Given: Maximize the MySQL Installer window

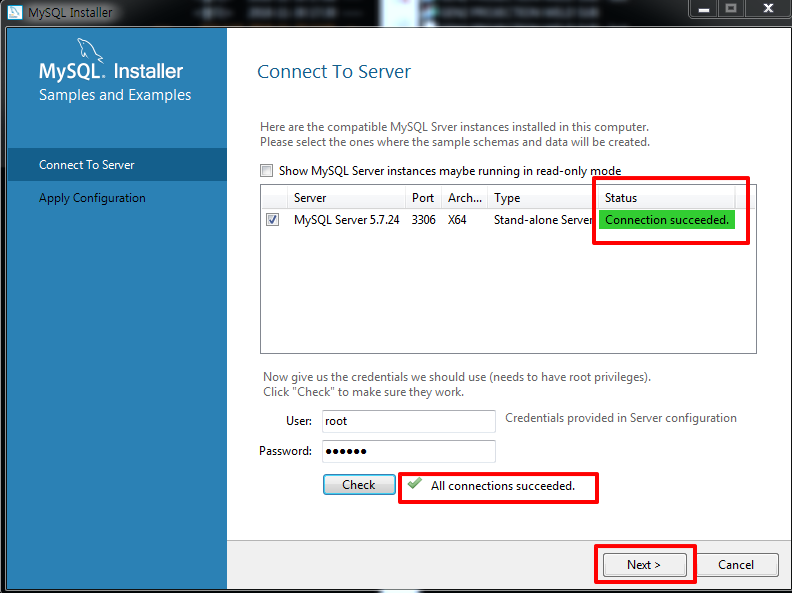Looking at the screenshot, I should coord(731,9).
